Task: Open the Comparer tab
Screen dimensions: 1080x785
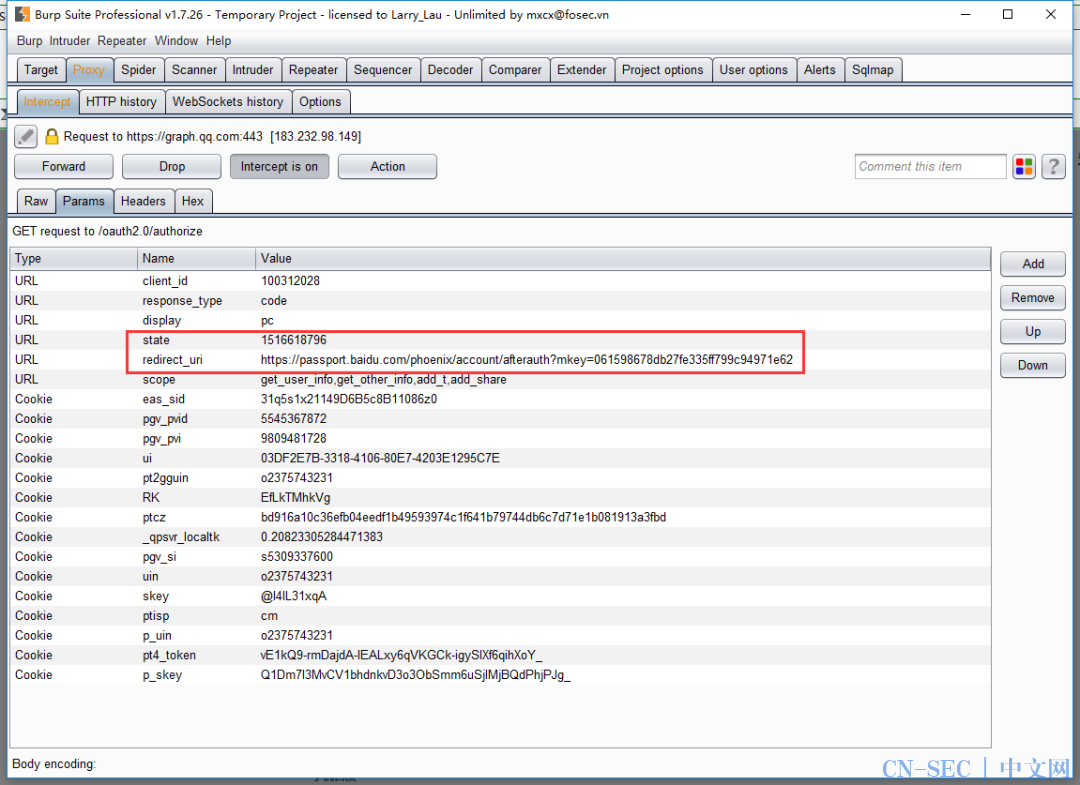Action: coord(515,70)
